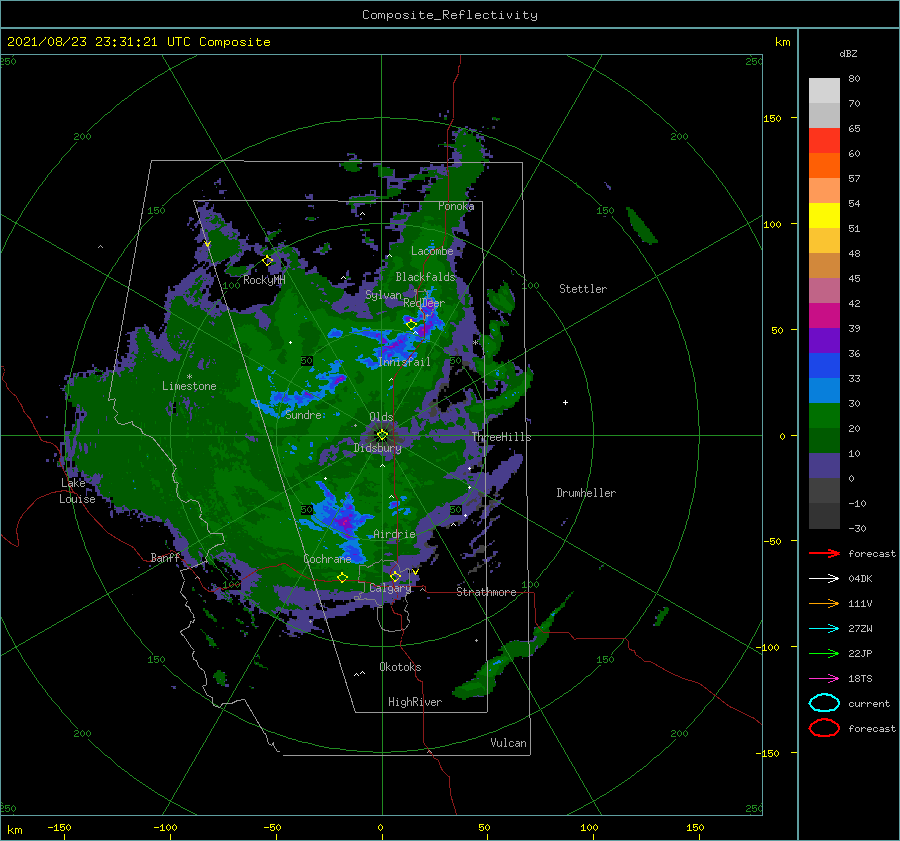Screen dimensions: 900x841
Task: Click the cyan current ellipse icon
Action: coord(824,703)
